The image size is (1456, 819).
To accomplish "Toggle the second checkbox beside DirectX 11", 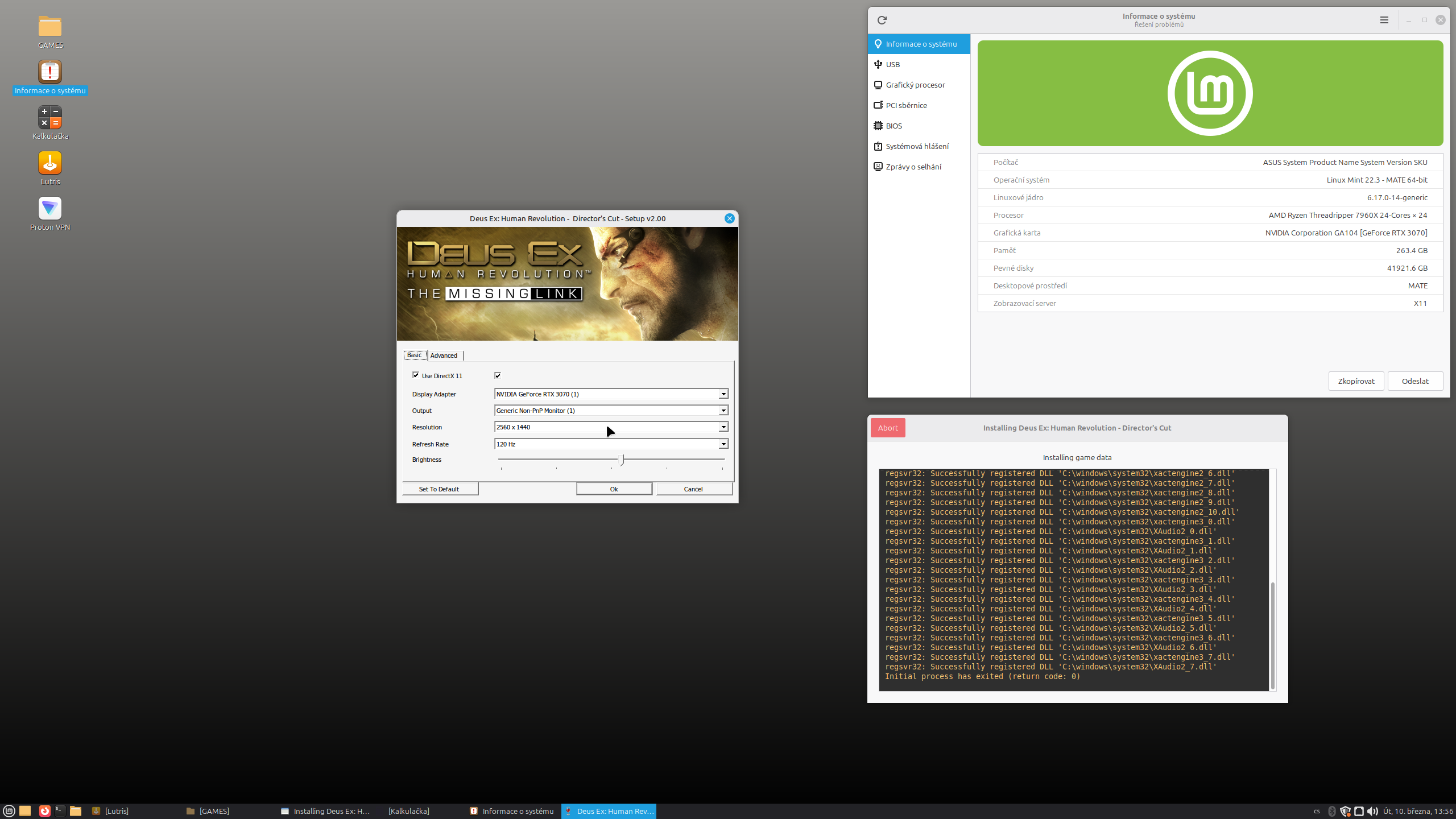I will tap(498, 375).
